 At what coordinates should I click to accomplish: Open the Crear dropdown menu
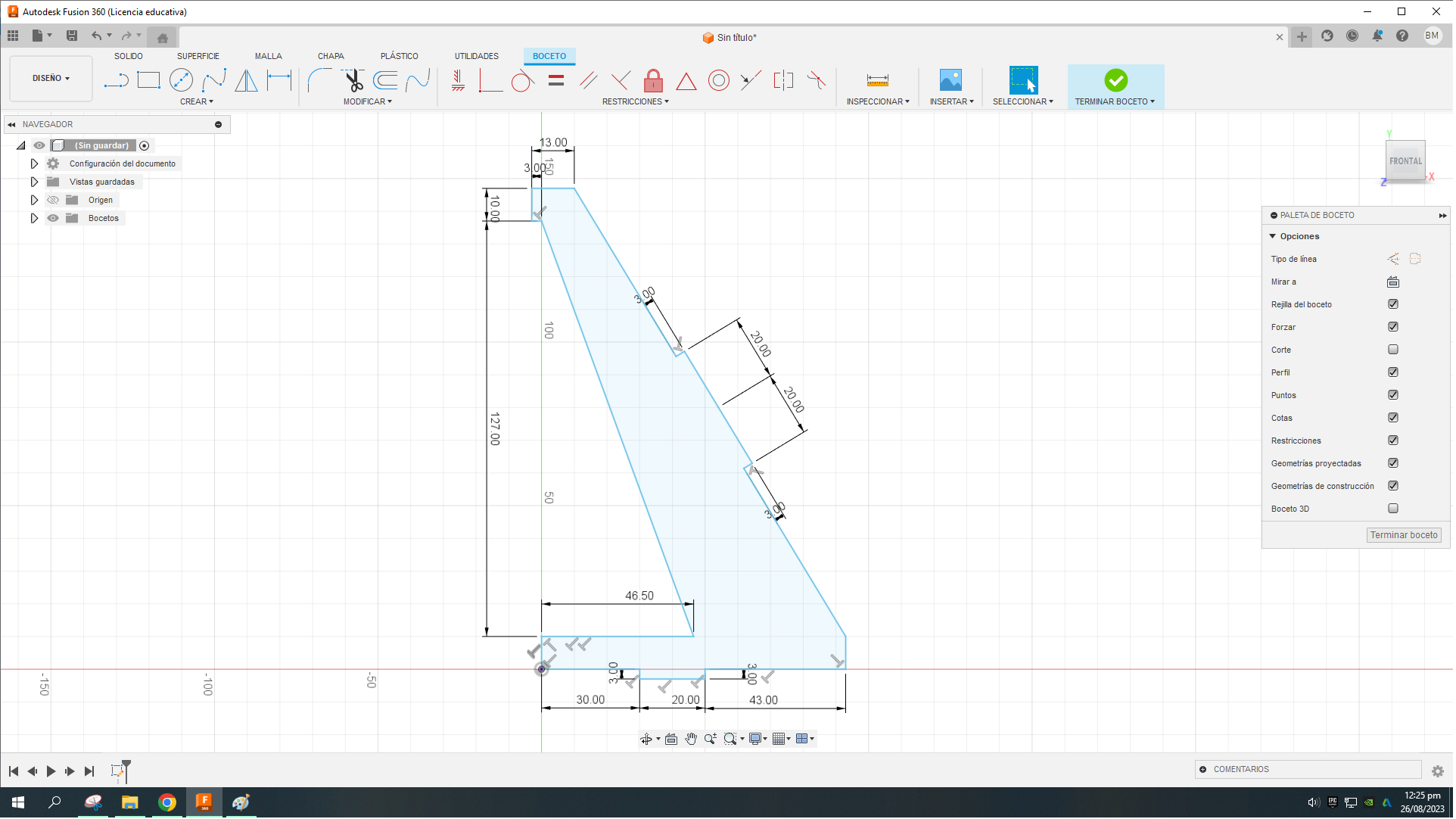click(197, 101)
